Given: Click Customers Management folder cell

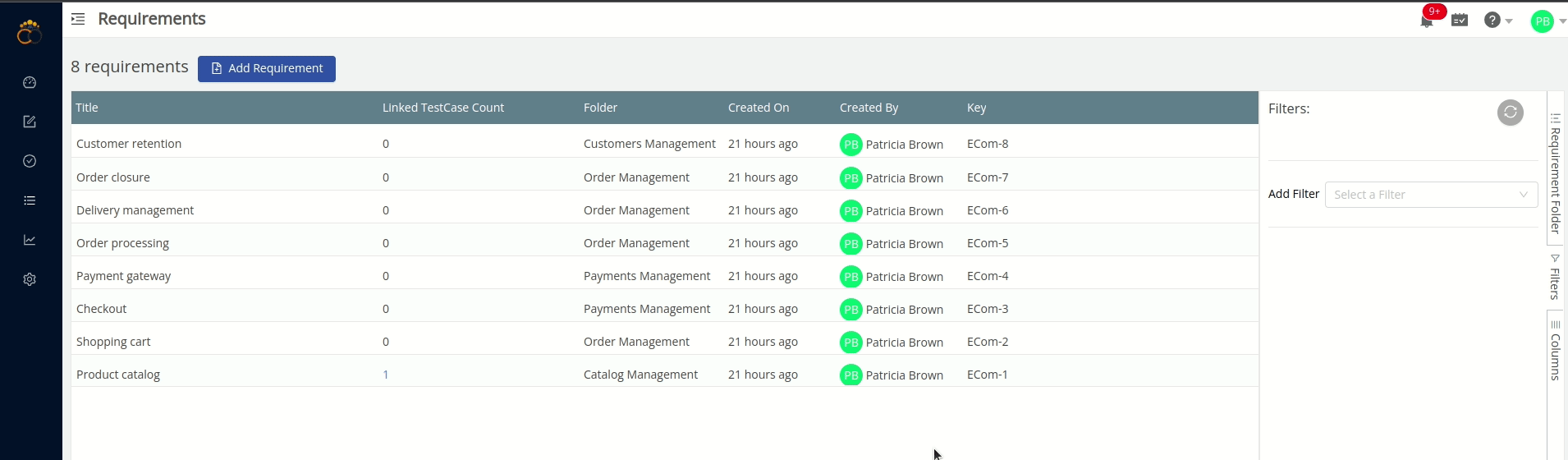Looking at the screenshot, I should coord(649,144).
